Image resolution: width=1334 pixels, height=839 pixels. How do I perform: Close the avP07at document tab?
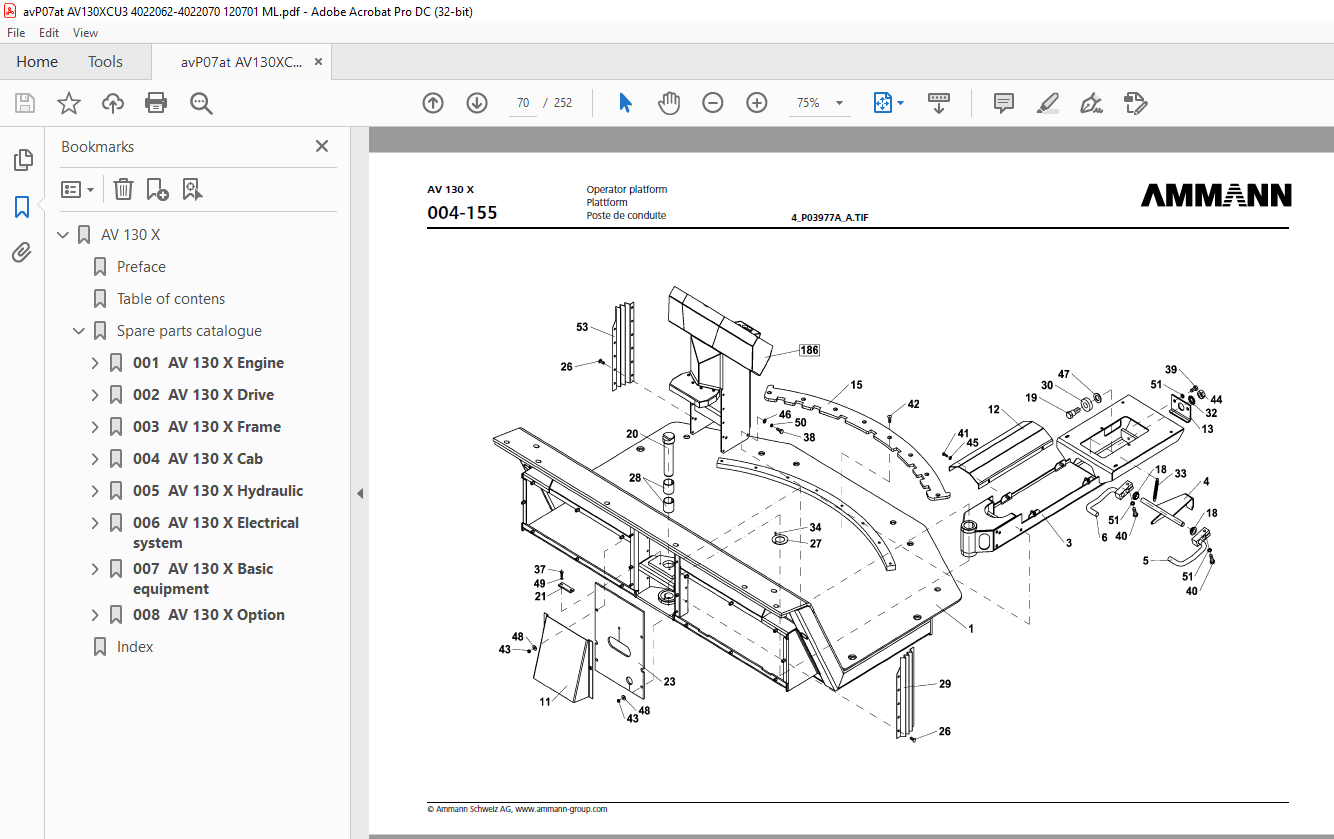(x=319, y=62)
